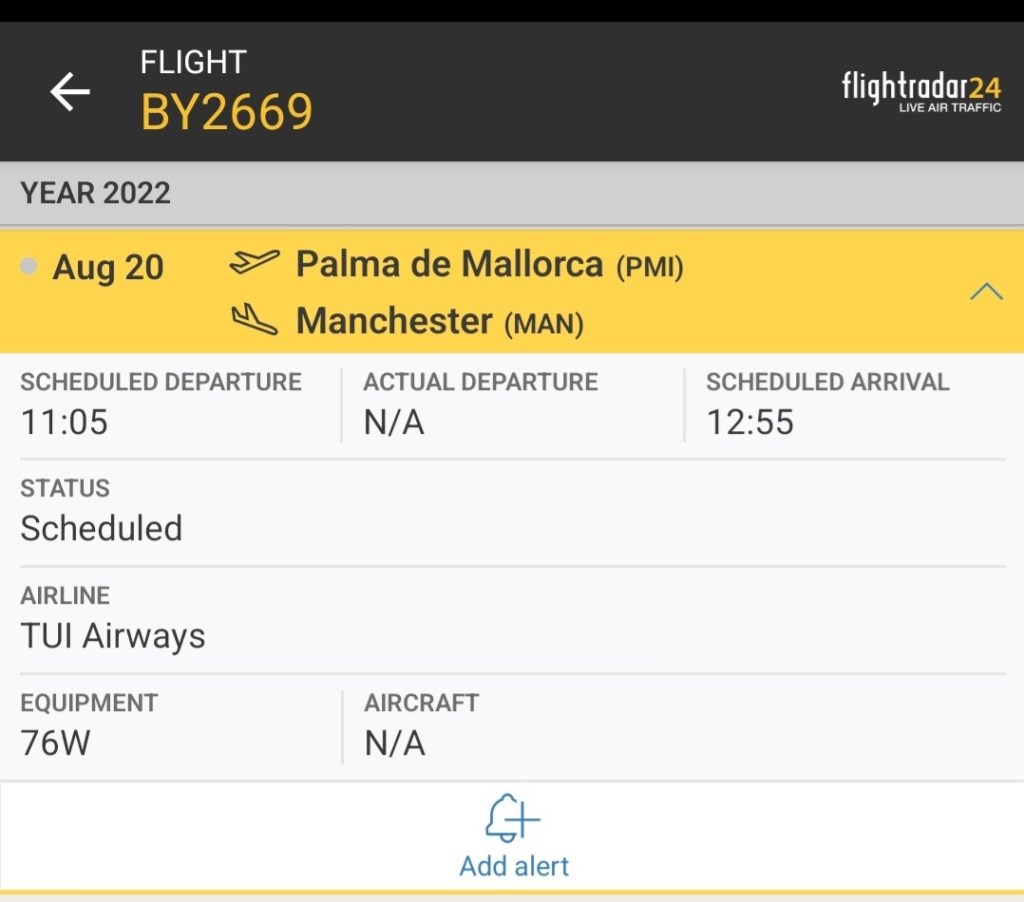Click the Flightradar24 logo
Image resolution: width=1024 pixels, height=902 pixels.
click(920, 91)
